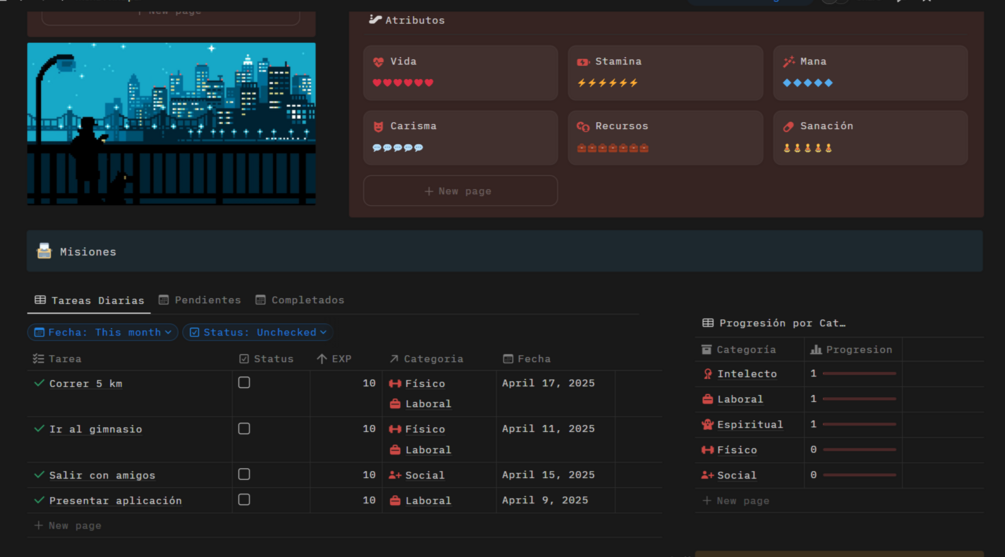Add New page under Progresión table
1005x557 pixels.
coord(736,501)
